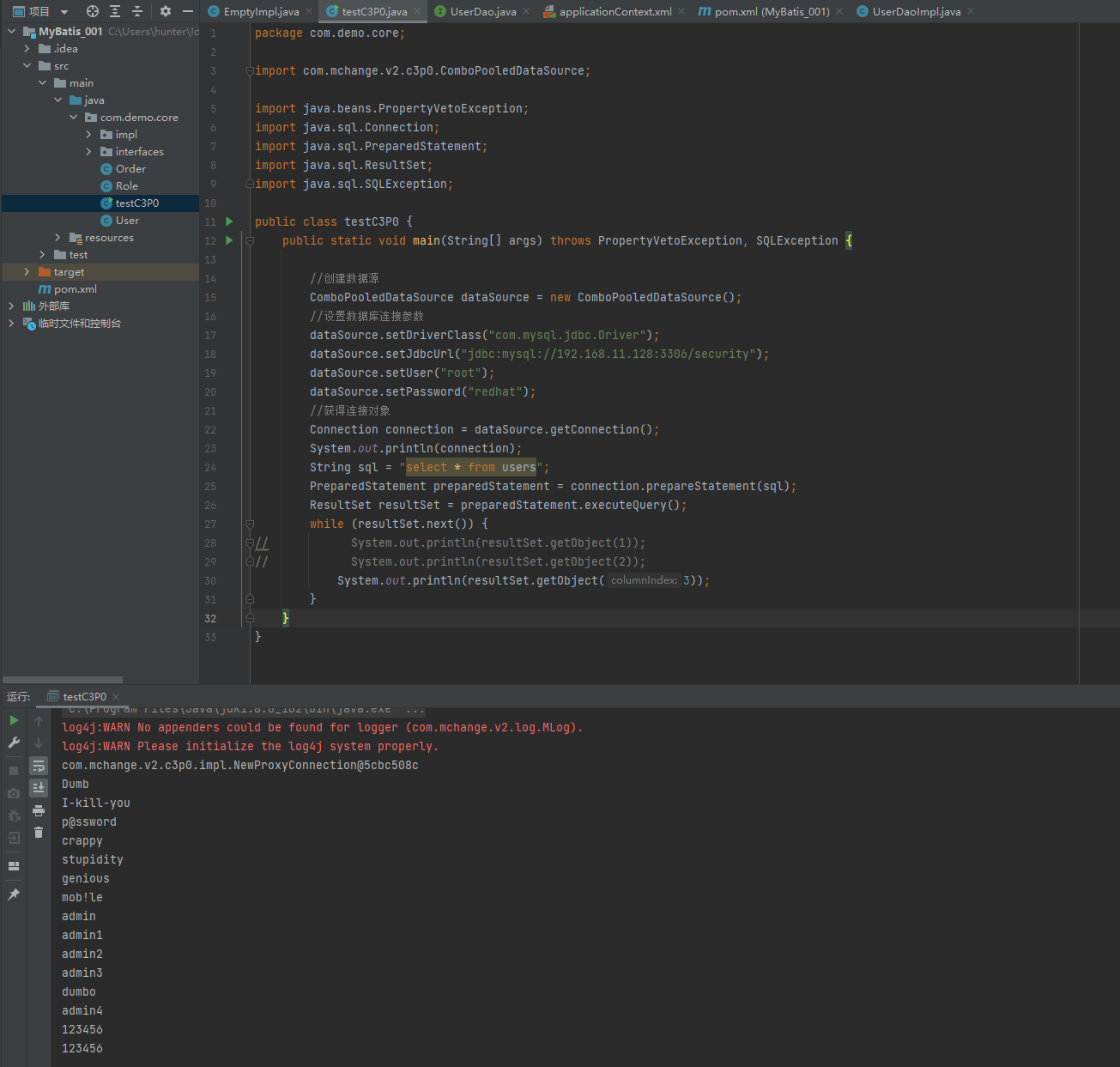Image resolution: width=1120 pixels, height=1067 pixels.
Task: Expand the impl package folder
Action: 89,135
